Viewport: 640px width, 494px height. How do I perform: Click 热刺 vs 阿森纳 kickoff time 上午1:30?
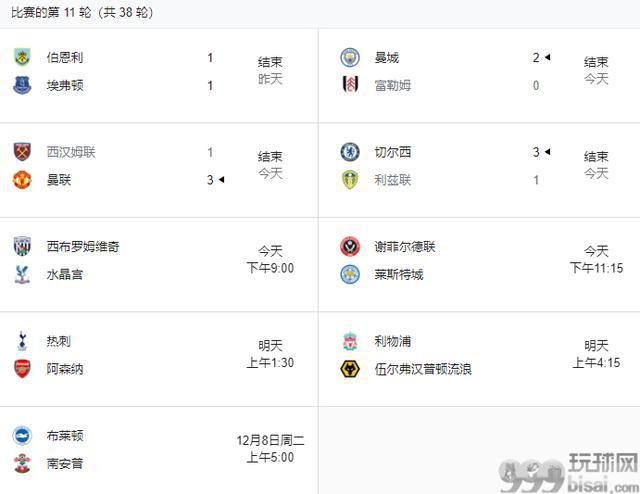click(x=270, y=363)
